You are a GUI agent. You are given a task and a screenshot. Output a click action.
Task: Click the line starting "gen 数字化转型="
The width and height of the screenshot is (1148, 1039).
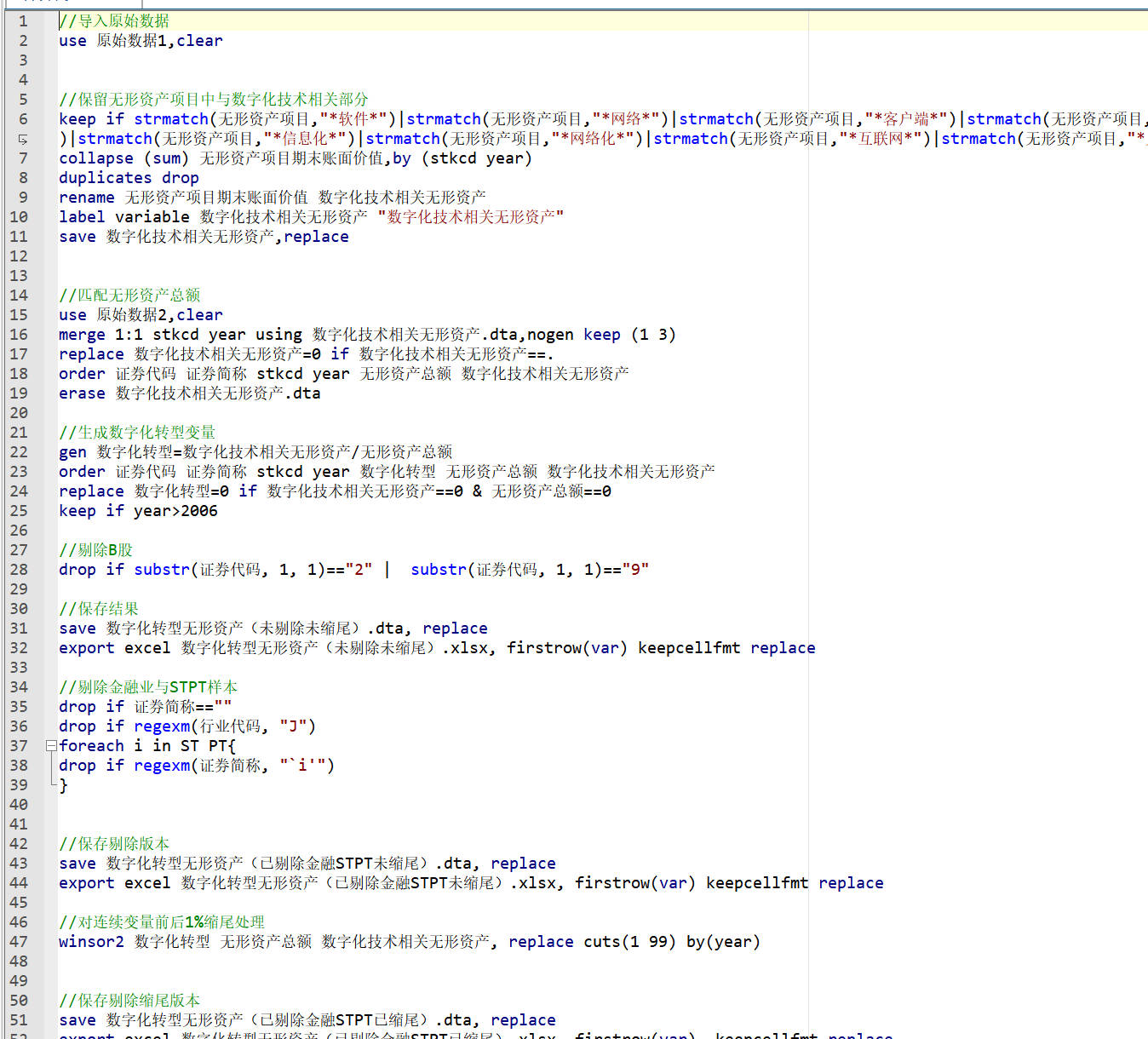(255, 451)
